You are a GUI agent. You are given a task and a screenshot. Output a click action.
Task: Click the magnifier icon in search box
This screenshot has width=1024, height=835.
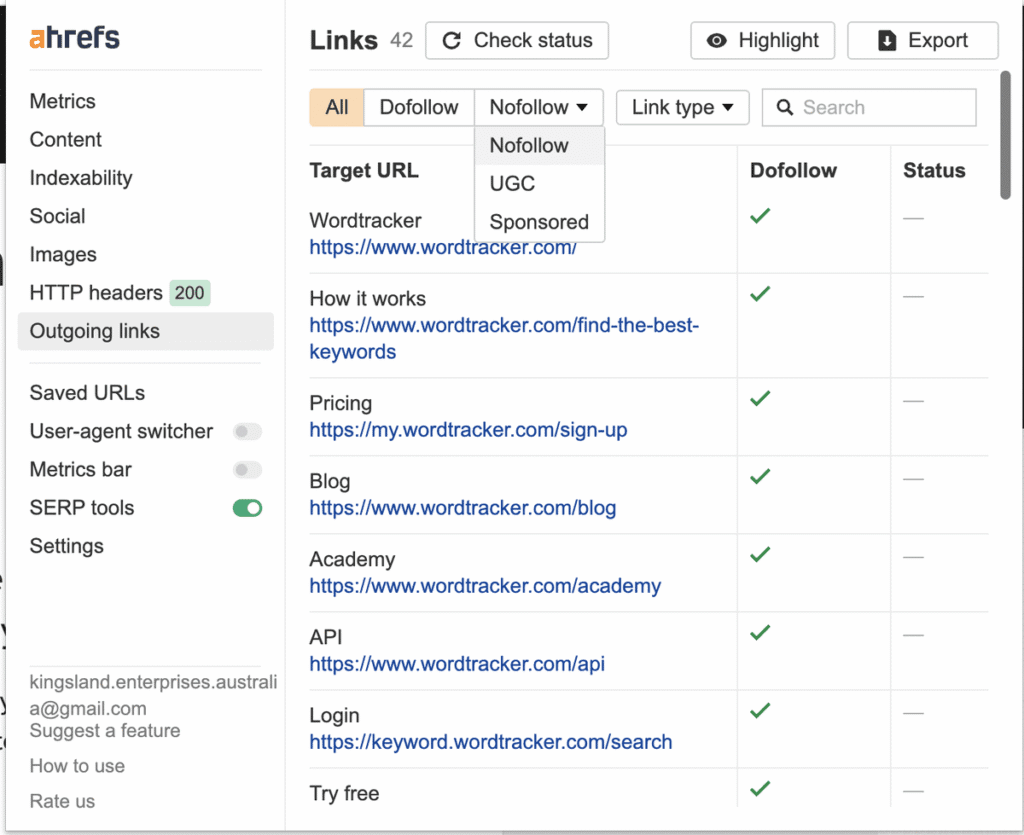785,108
